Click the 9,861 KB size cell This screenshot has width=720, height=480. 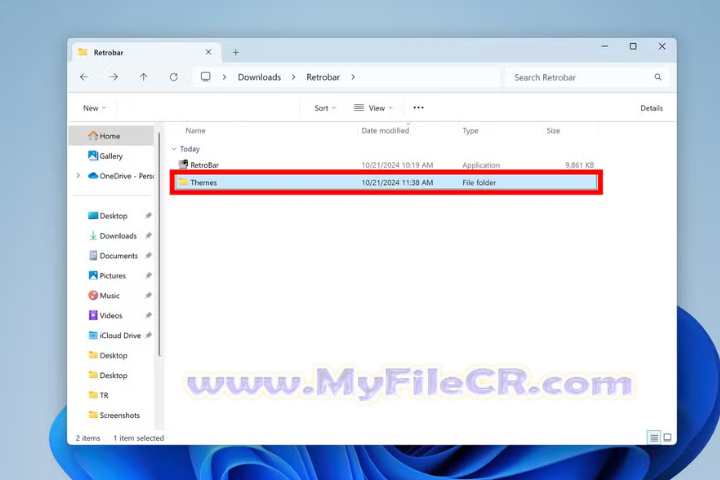(579, 165)
